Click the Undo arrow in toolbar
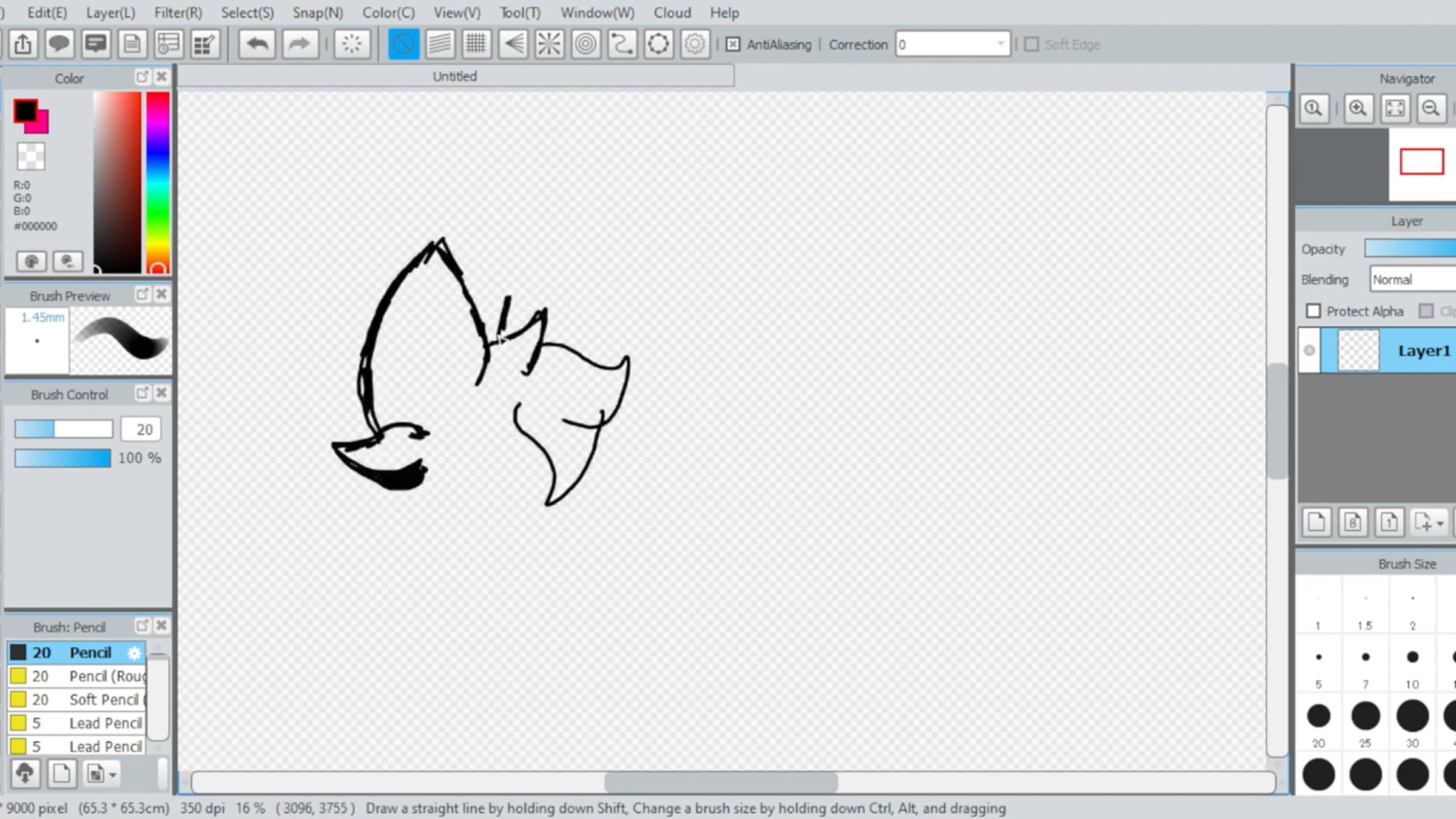This screenshot has height=819, width=1456. coord(258,44)
